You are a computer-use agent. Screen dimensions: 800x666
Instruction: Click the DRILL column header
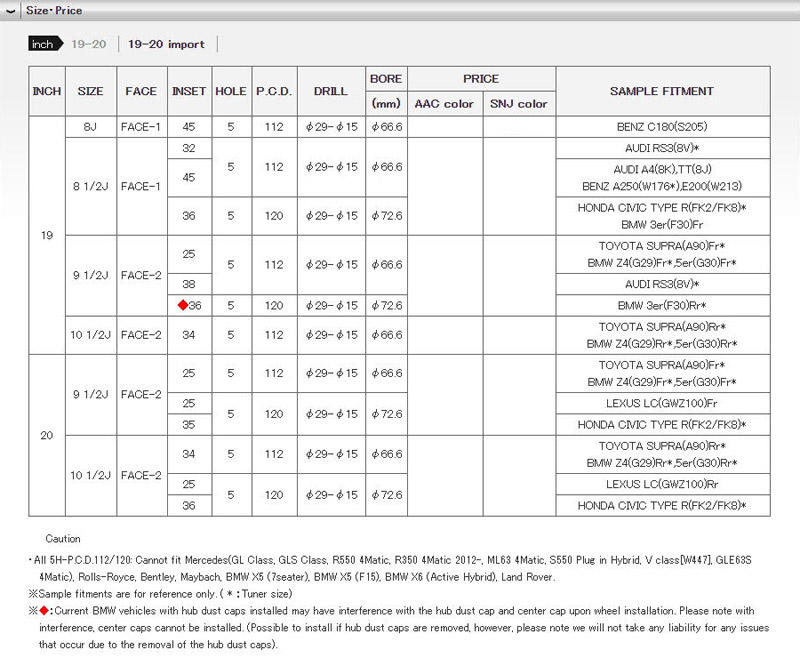331,91
